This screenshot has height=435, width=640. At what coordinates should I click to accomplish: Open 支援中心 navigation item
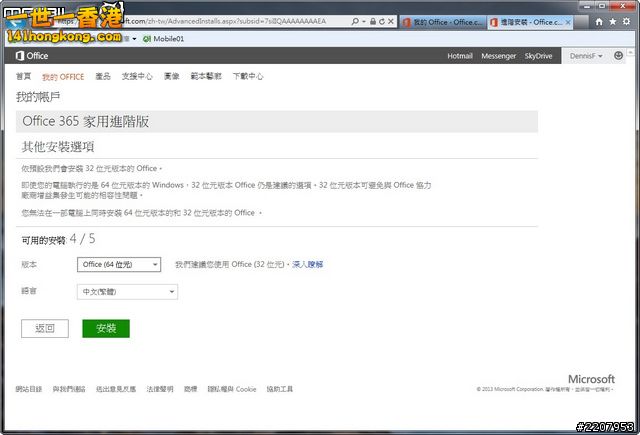click(137, 76)
